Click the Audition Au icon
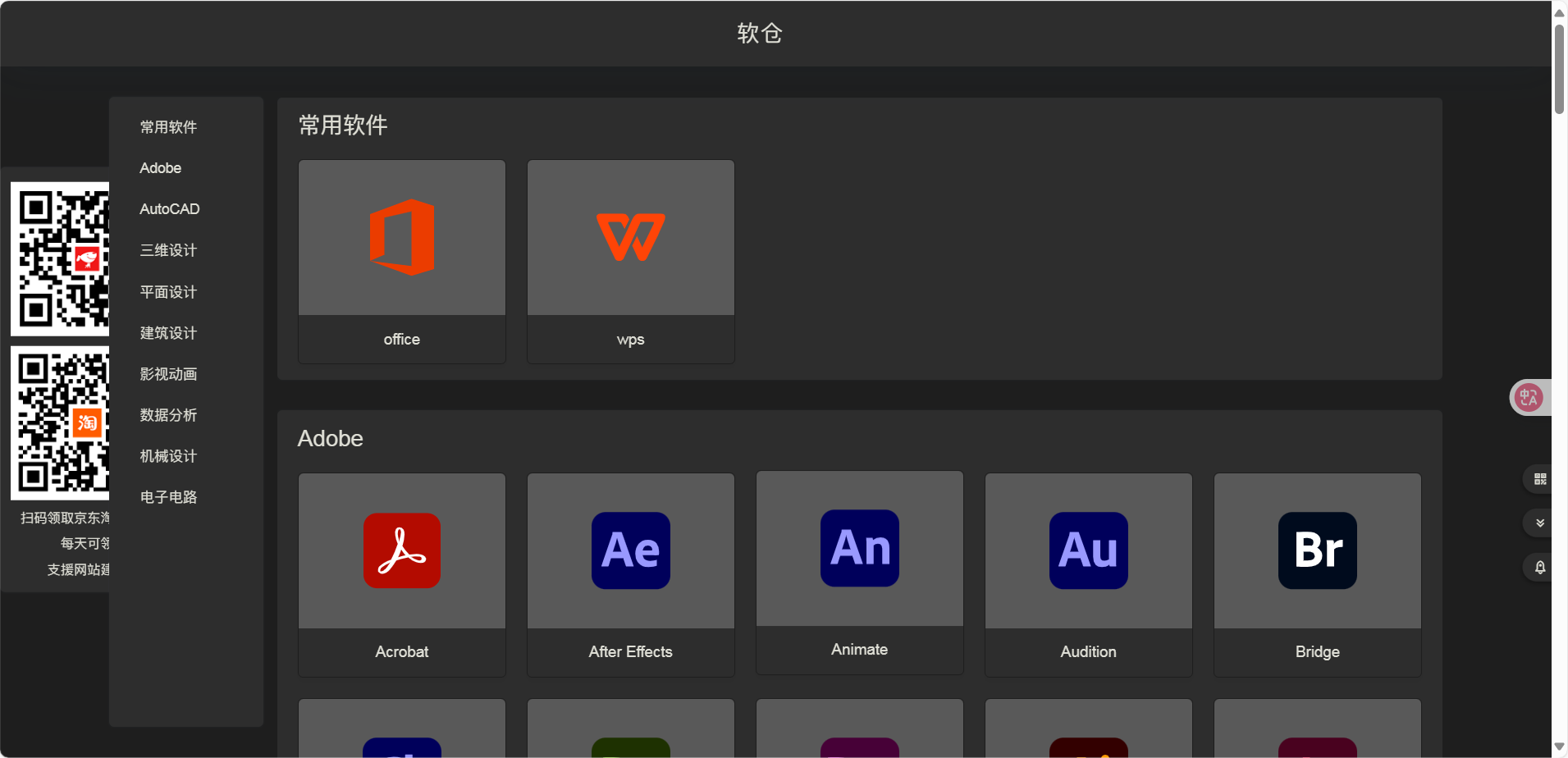This screenshot has height=758, width=1568. [1088, 550]
